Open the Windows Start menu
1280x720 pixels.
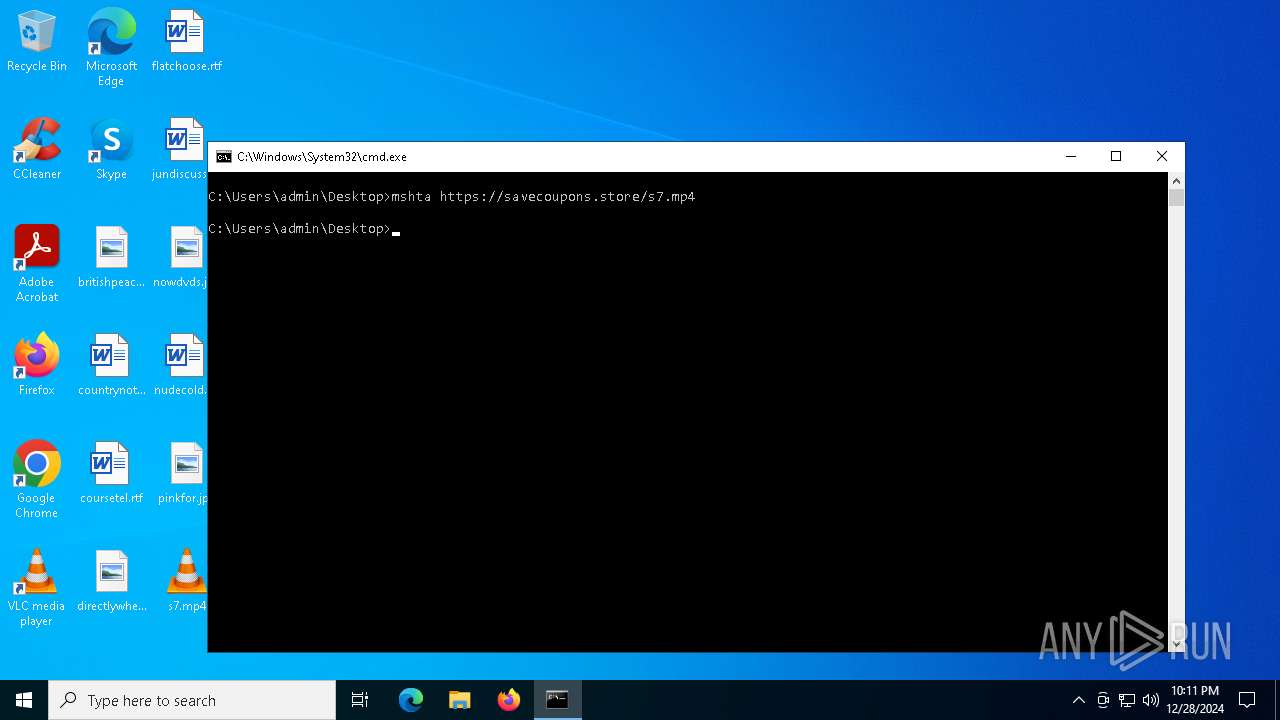tap(24, 700)
